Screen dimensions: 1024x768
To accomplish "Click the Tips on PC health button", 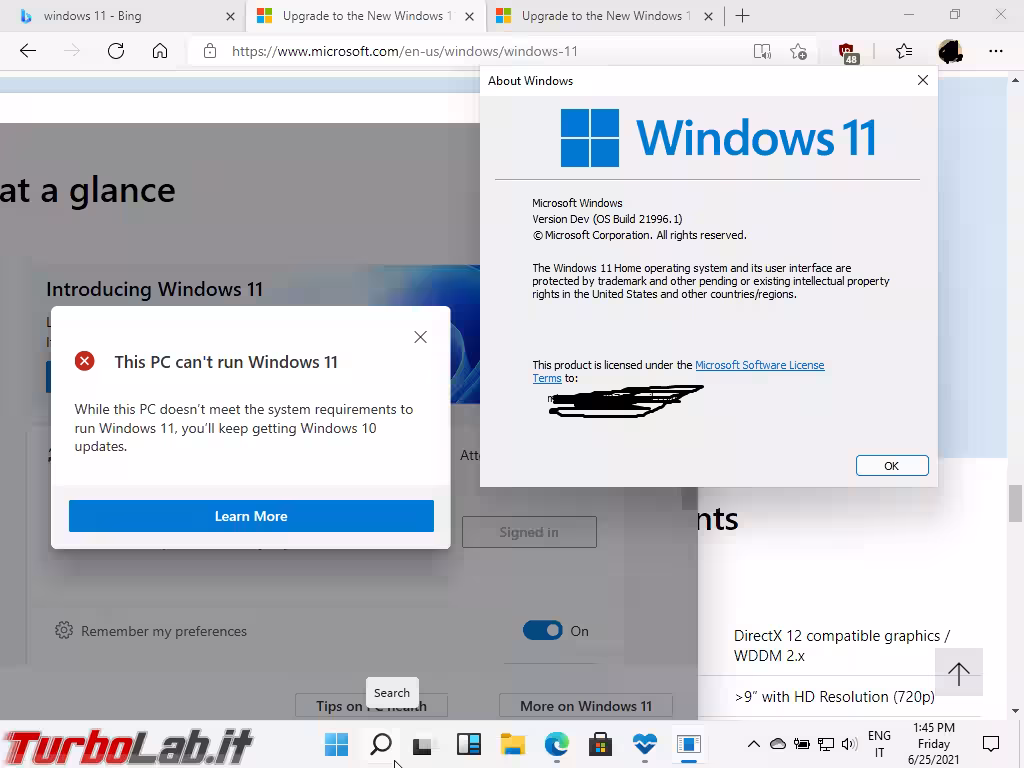I will click(371, 706).
